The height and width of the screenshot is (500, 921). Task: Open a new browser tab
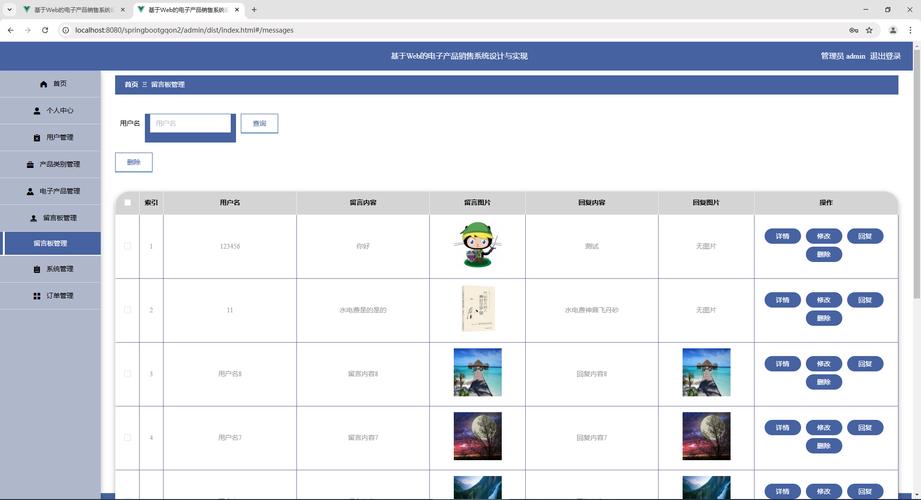[254, 9]
